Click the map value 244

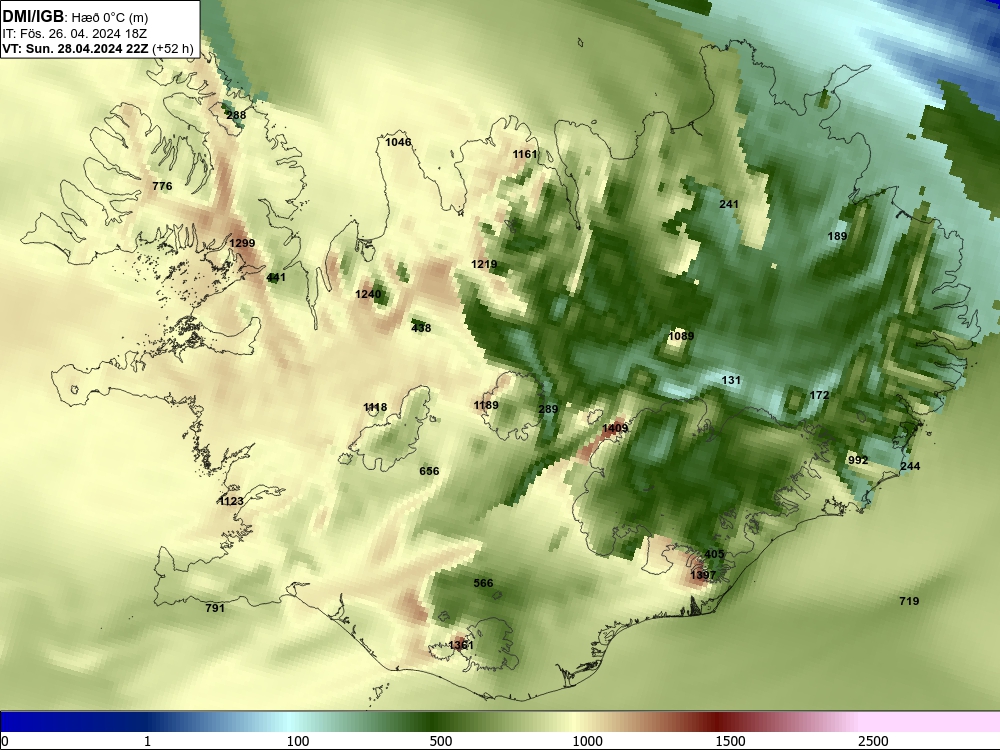pyautogui.click(x=910, y=466)
